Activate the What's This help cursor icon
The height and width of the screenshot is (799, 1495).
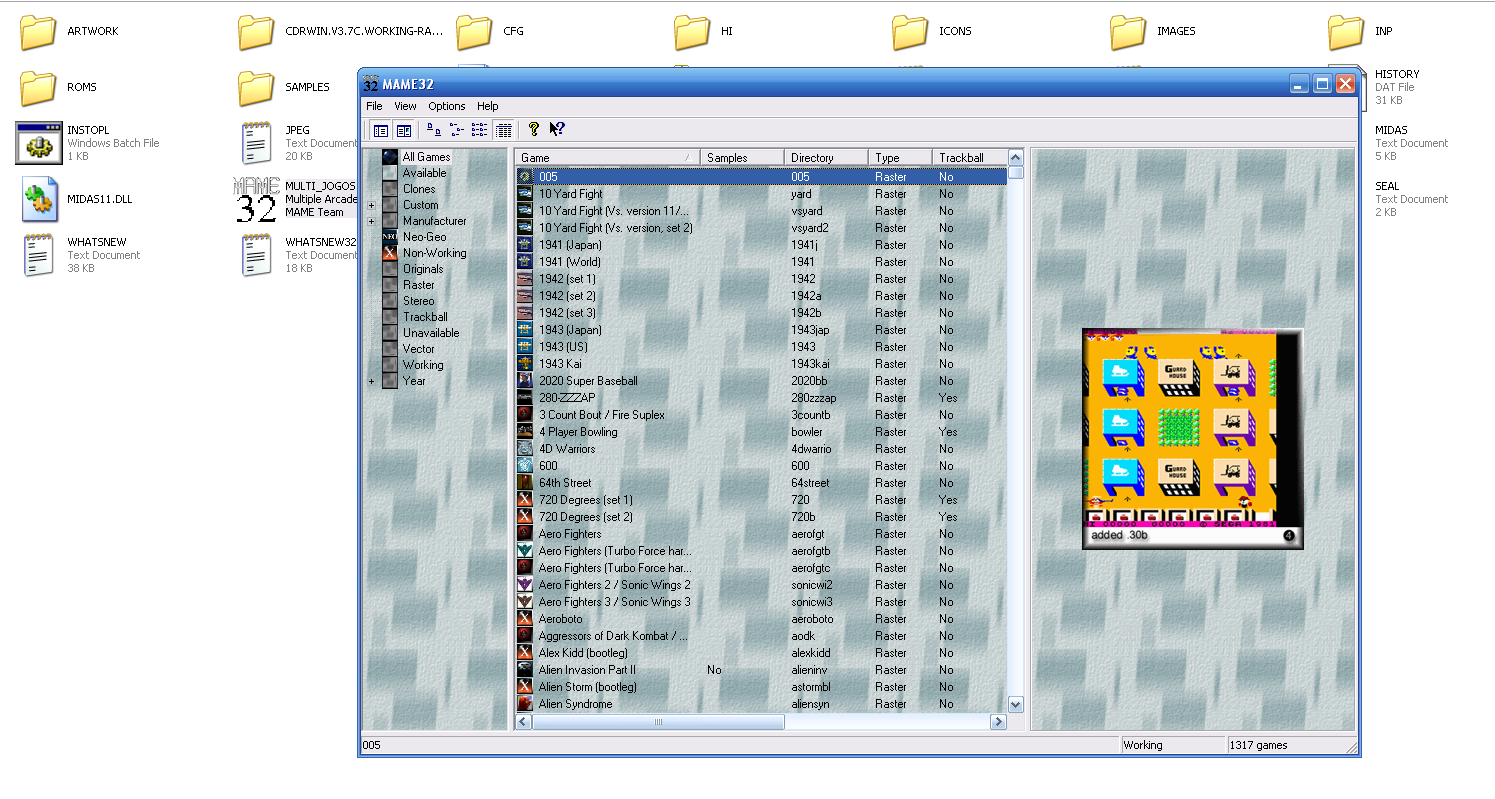coord(557,130)
